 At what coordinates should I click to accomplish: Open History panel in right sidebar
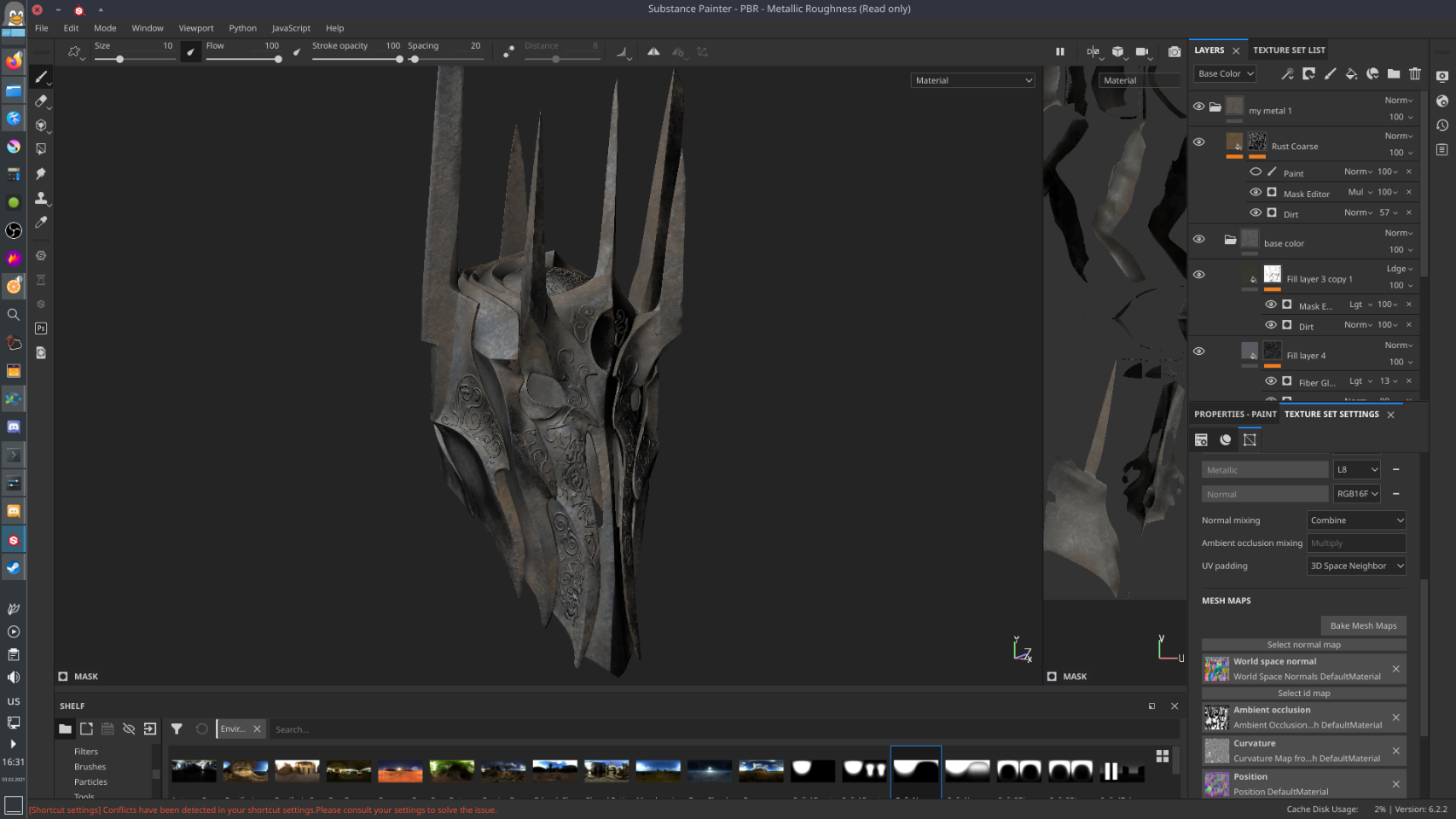[x=1442, y=125]
